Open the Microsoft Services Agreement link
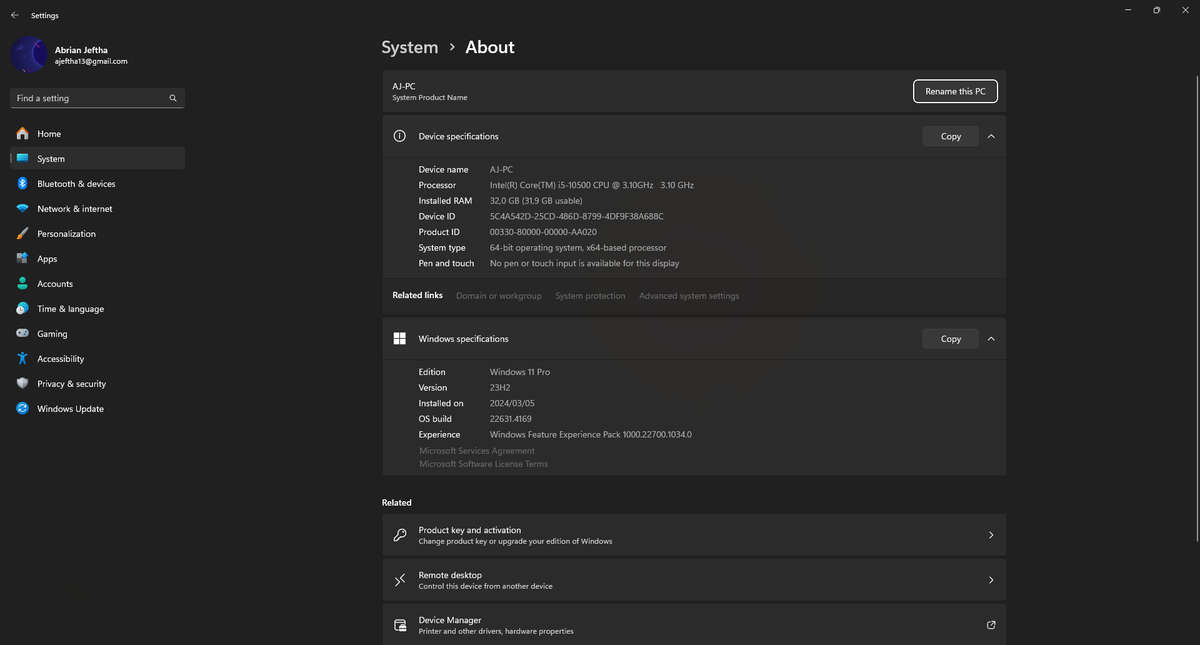The image size is (1200, 645). click(477, 450)
